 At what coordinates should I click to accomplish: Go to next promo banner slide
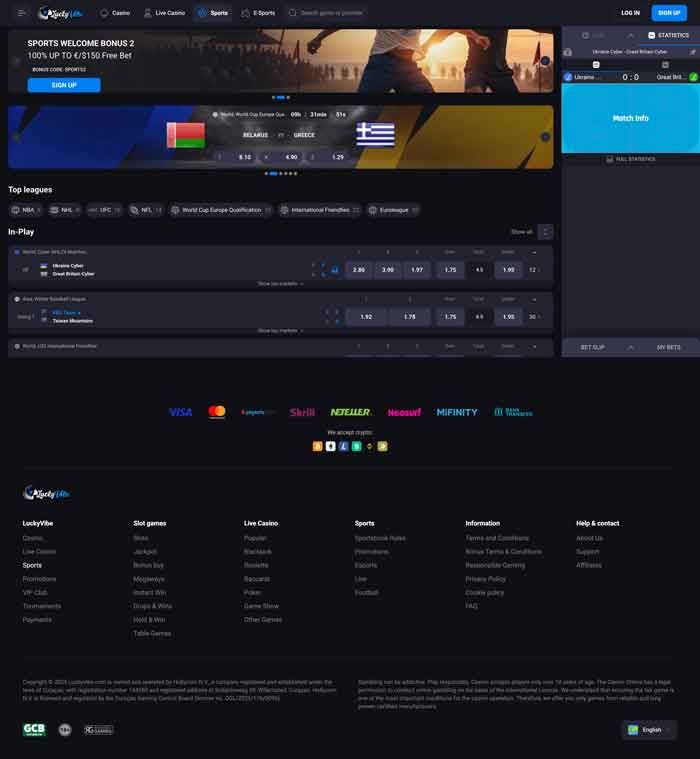(545, 61)
